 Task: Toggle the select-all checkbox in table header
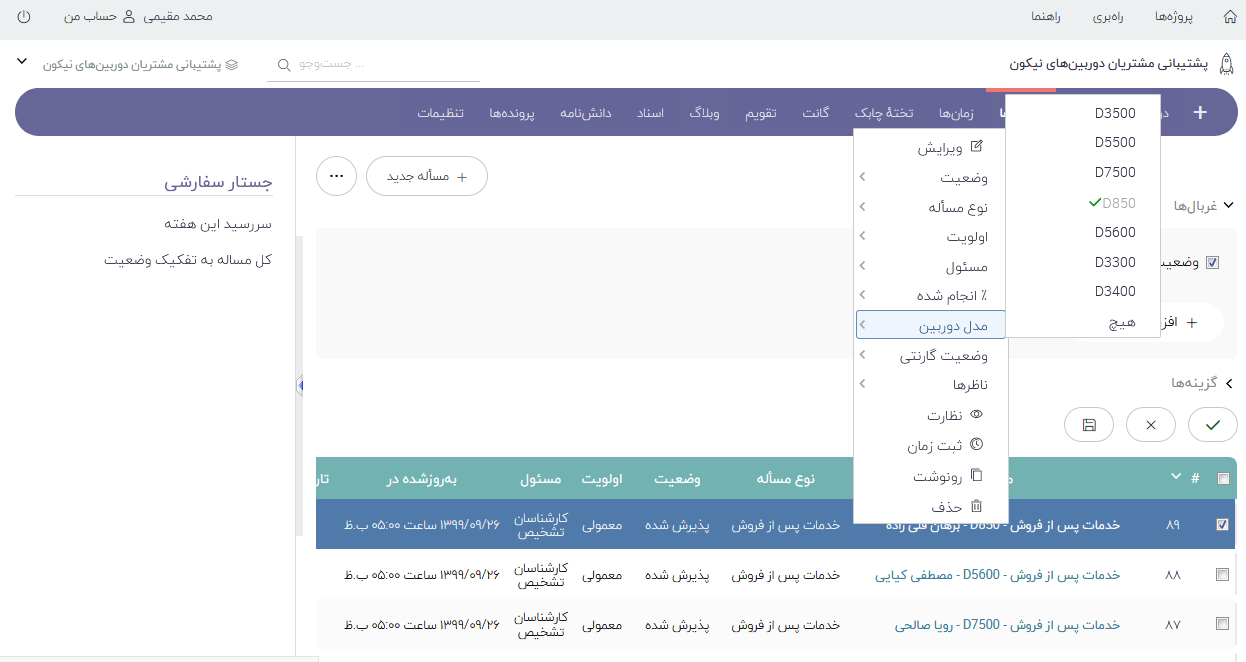1223,479
